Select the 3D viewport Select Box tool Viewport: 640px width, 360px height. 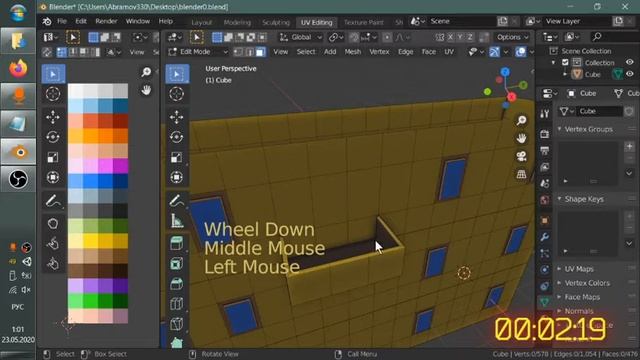pos(177,74)
